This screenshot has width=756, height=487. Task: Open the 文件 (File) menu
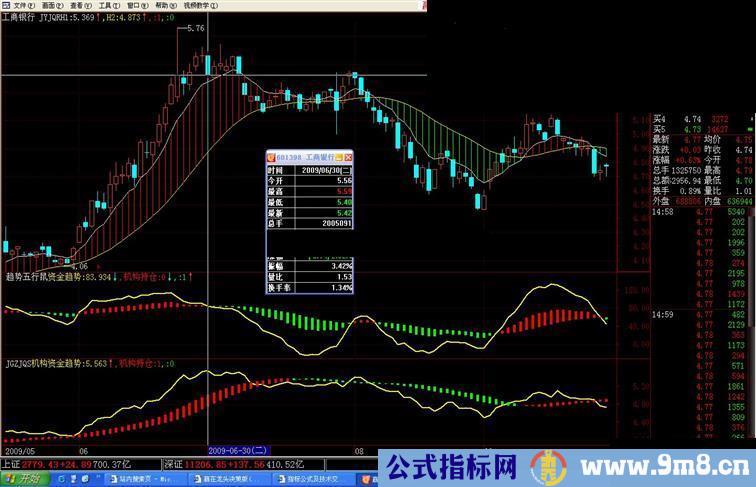point(22,5)
